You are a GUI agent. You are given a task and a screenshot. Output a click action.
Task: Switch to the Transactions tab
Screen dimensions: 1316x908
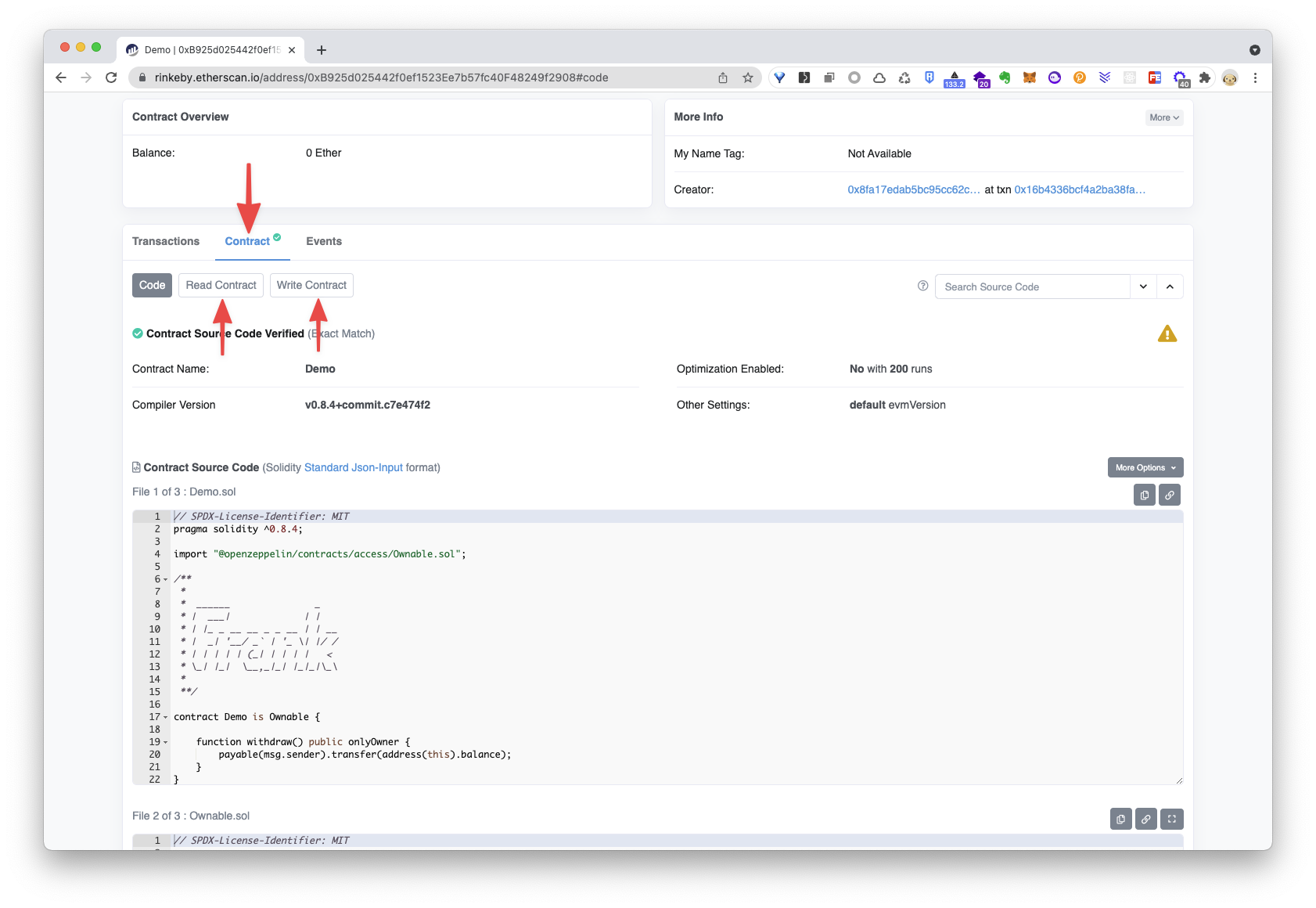pos(166,241)
